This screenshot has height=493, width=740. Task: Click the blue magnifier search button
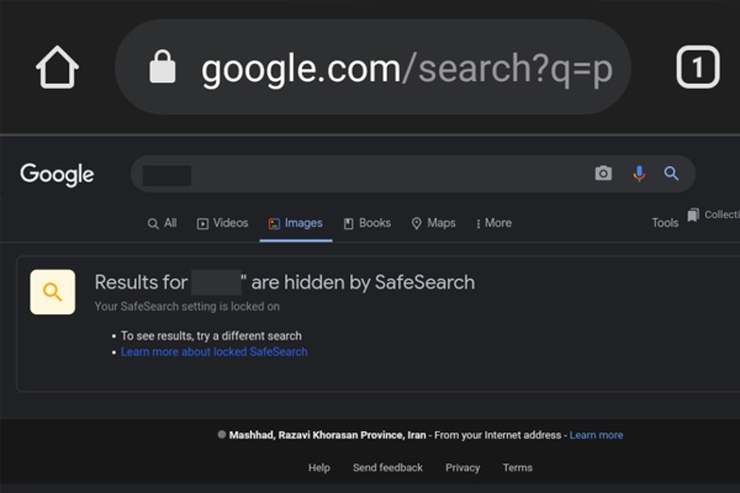(x=671, y=174)
